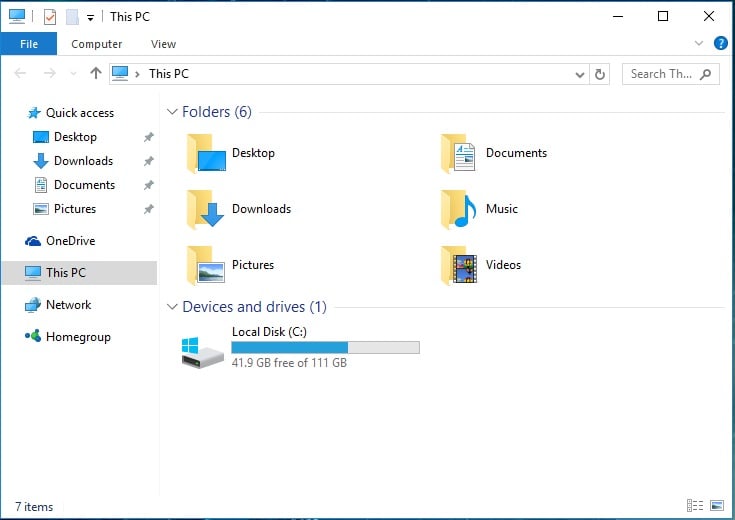This screenshot has height=520, width=735.
Task: Select This PC in the navigation pane
Action: click(79, 273)
